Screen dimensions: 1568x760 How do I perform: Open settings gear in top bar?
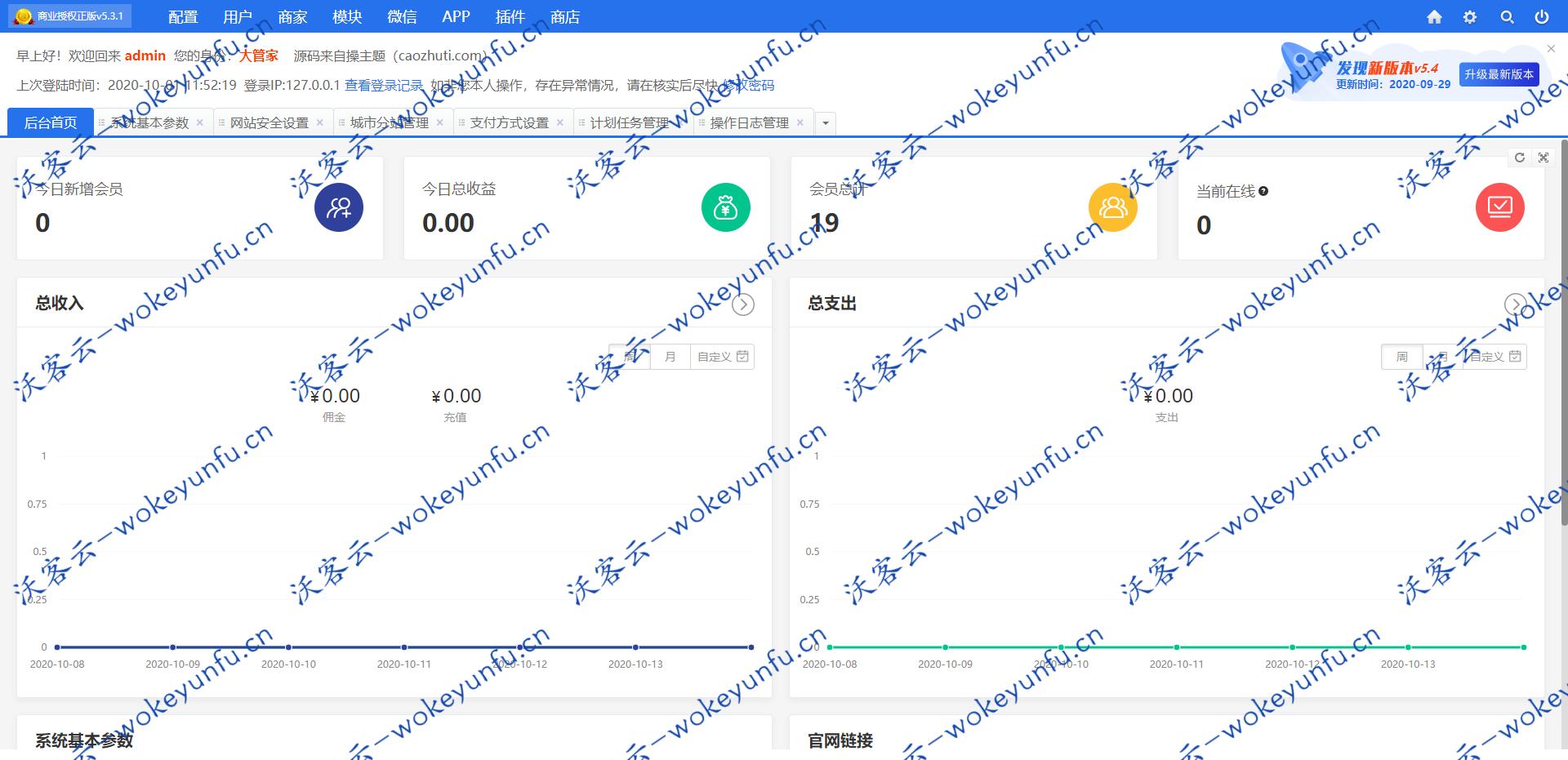(1470, 17)
